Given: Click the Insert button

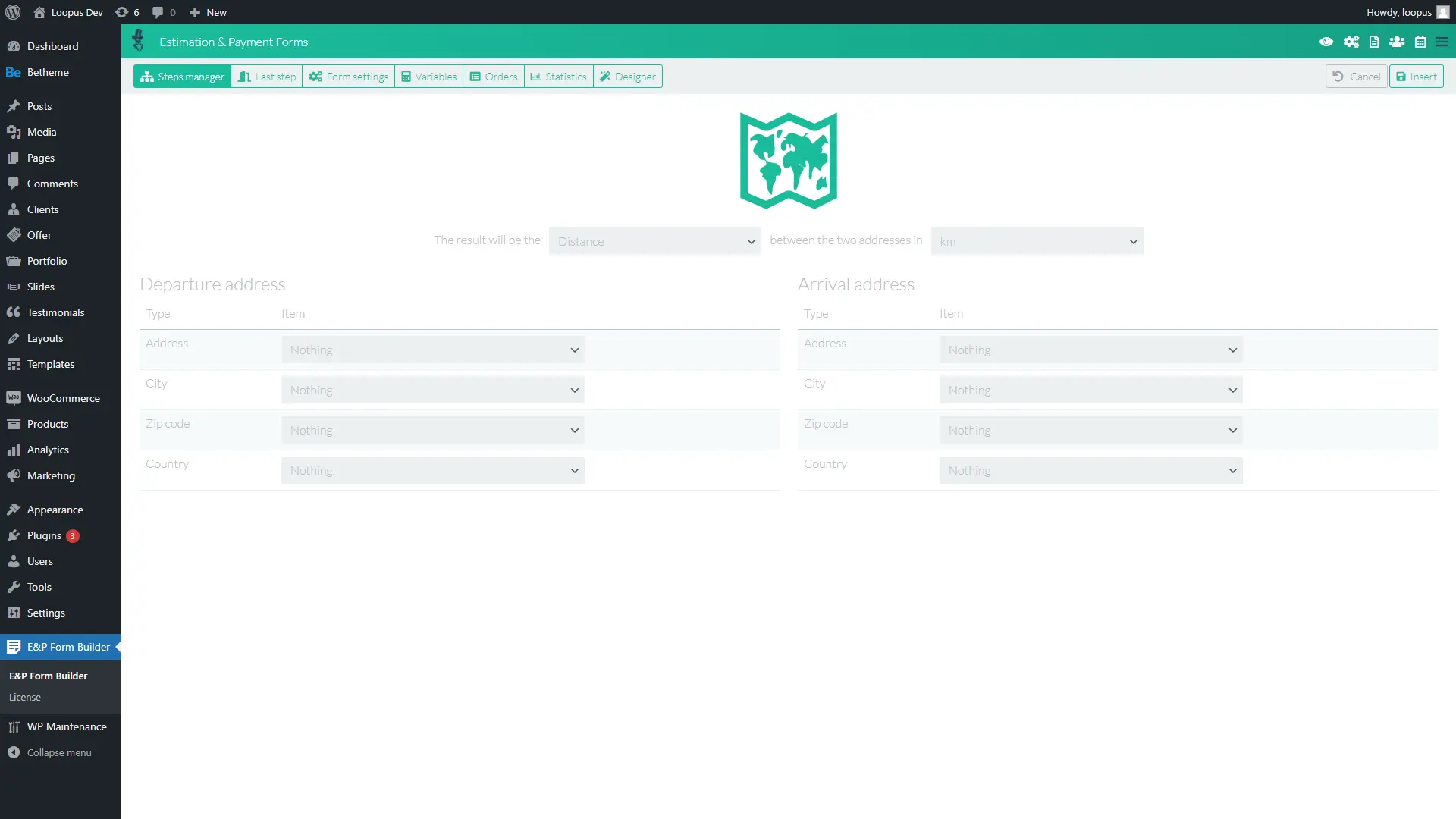Looking at the screenshot, I should point(1417,76).
